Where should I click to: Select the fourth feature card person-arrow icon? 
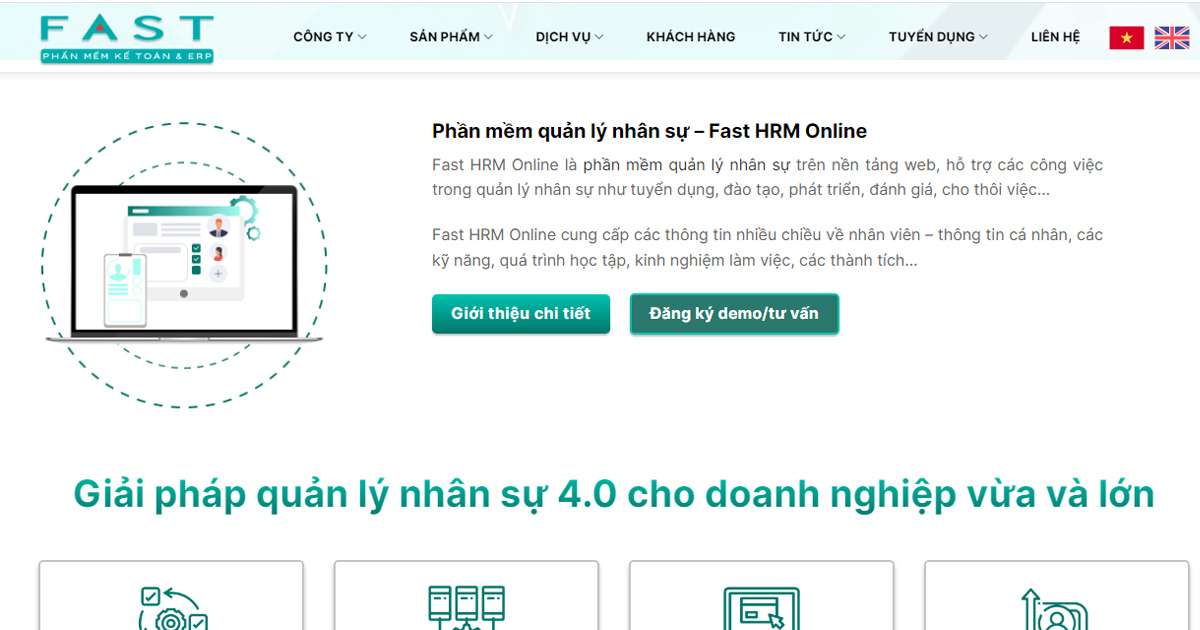point(1055,608)
